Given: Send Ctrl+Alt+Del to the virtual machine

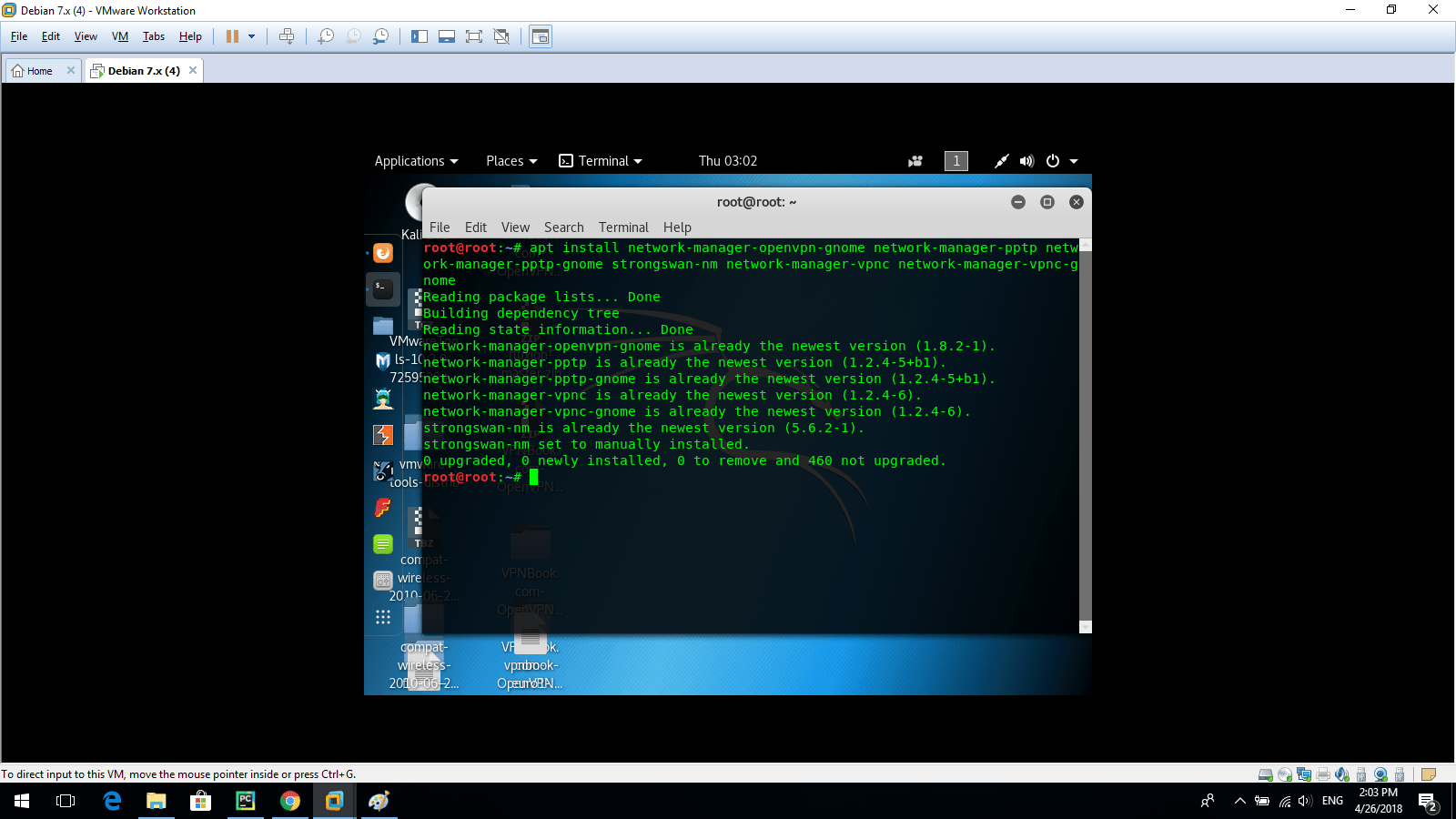Looking at the screenshot, I should [x=287, y=36].
